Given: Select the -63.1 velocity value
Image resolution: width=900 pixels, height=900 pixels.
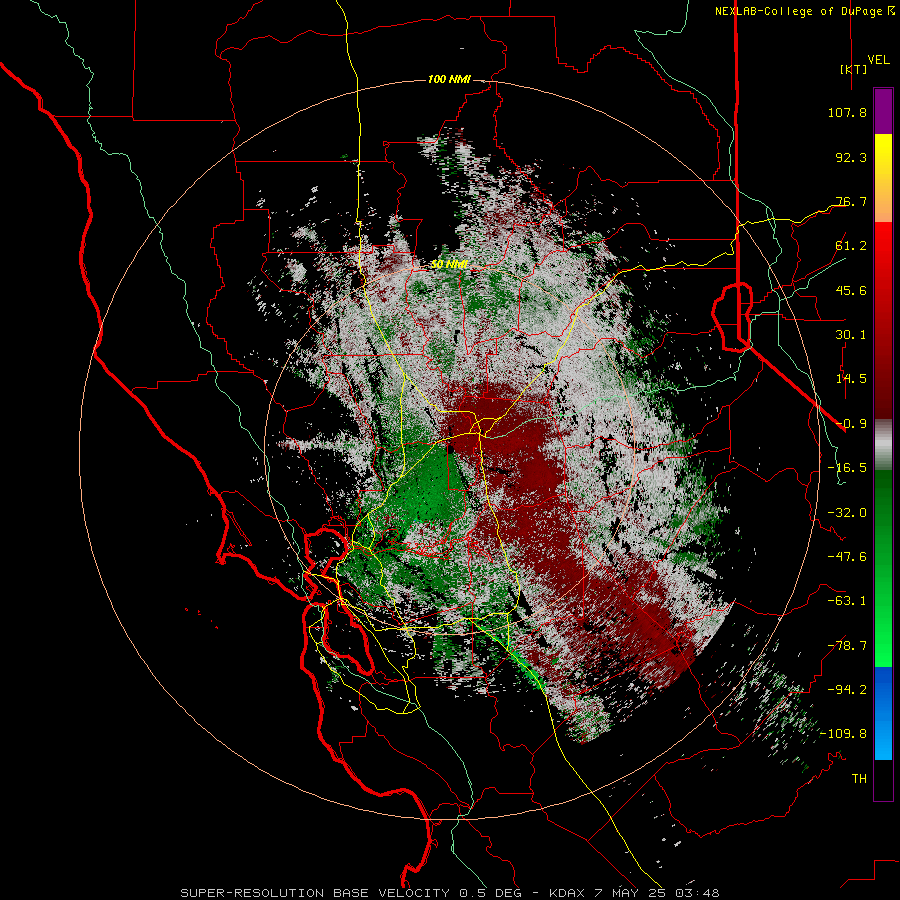Looking at the screenshot, I should pyautogui.click(x=847, y=601).
